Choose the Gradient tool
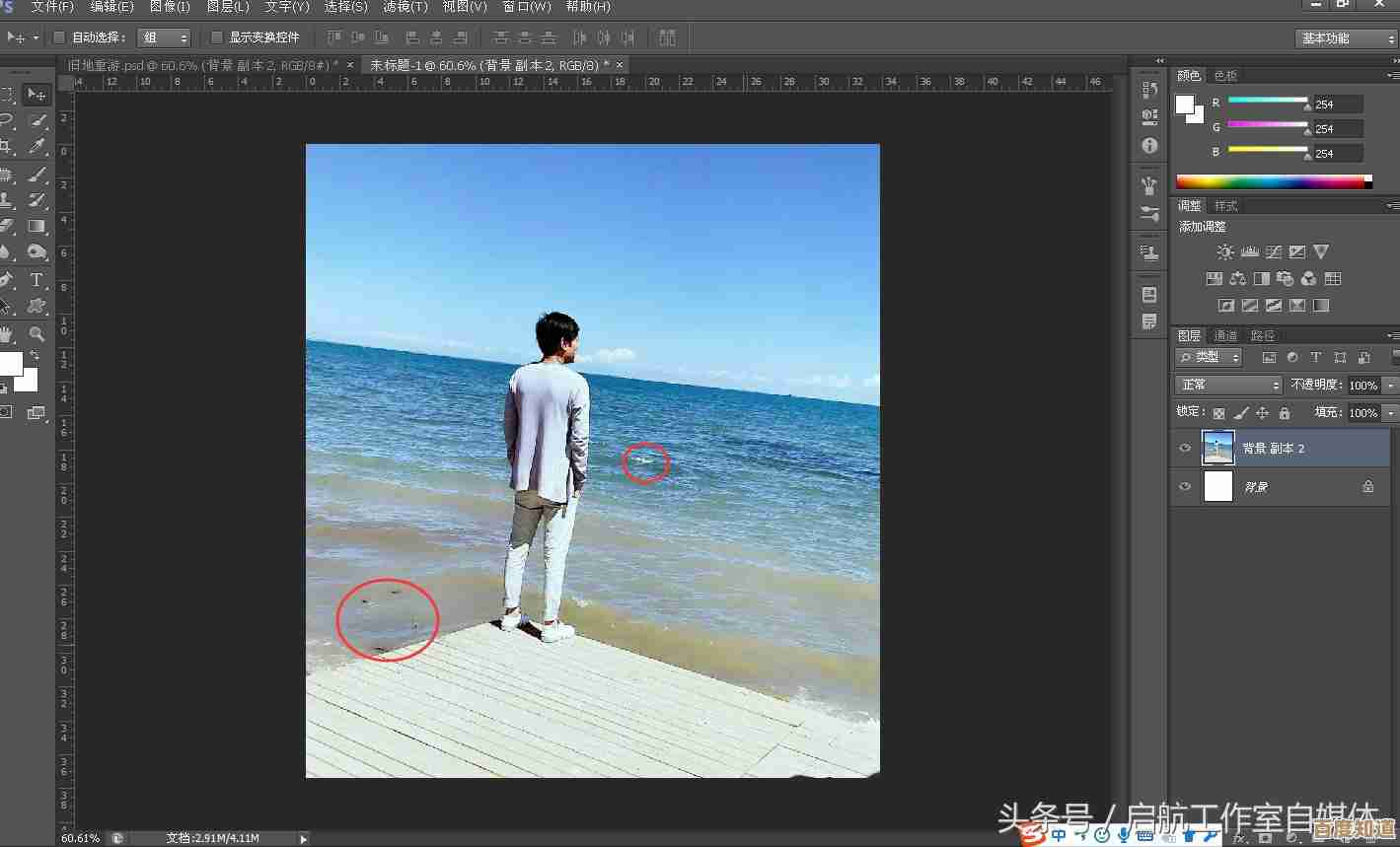Viewport: 1400px width, 847px height. [x=37, y=227]
